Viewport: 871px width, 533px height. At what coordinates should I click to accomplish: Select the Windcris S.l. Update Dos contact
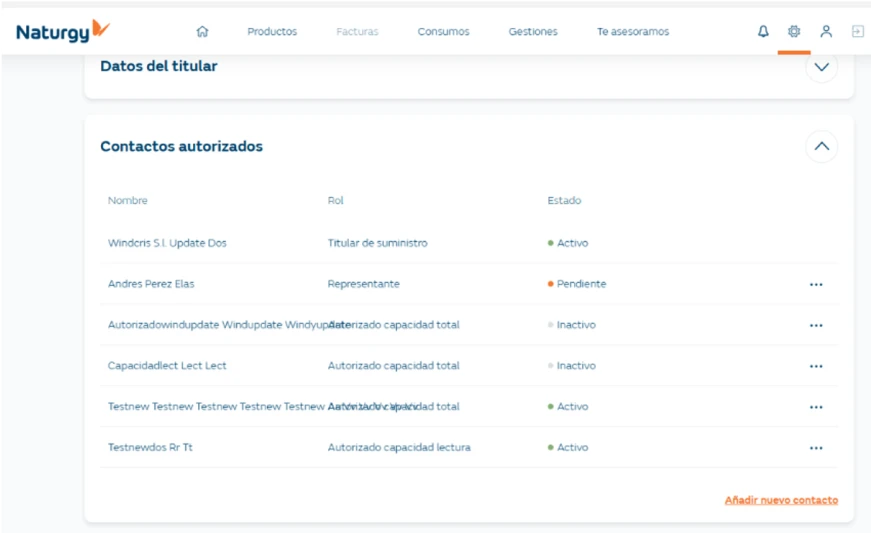pyautogui.click(x=167, y=243)
